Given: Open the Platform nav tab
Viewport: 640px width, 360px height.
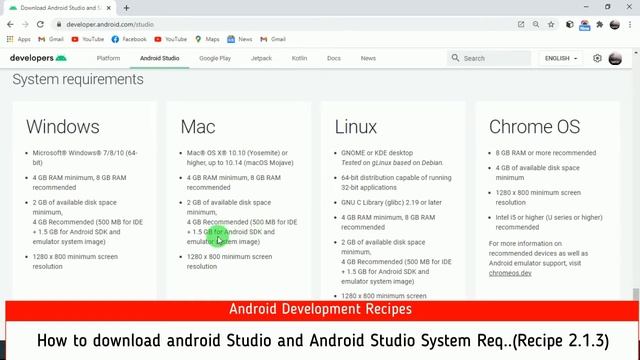Looking at the screenshot, I should click(x=108, y=58).
